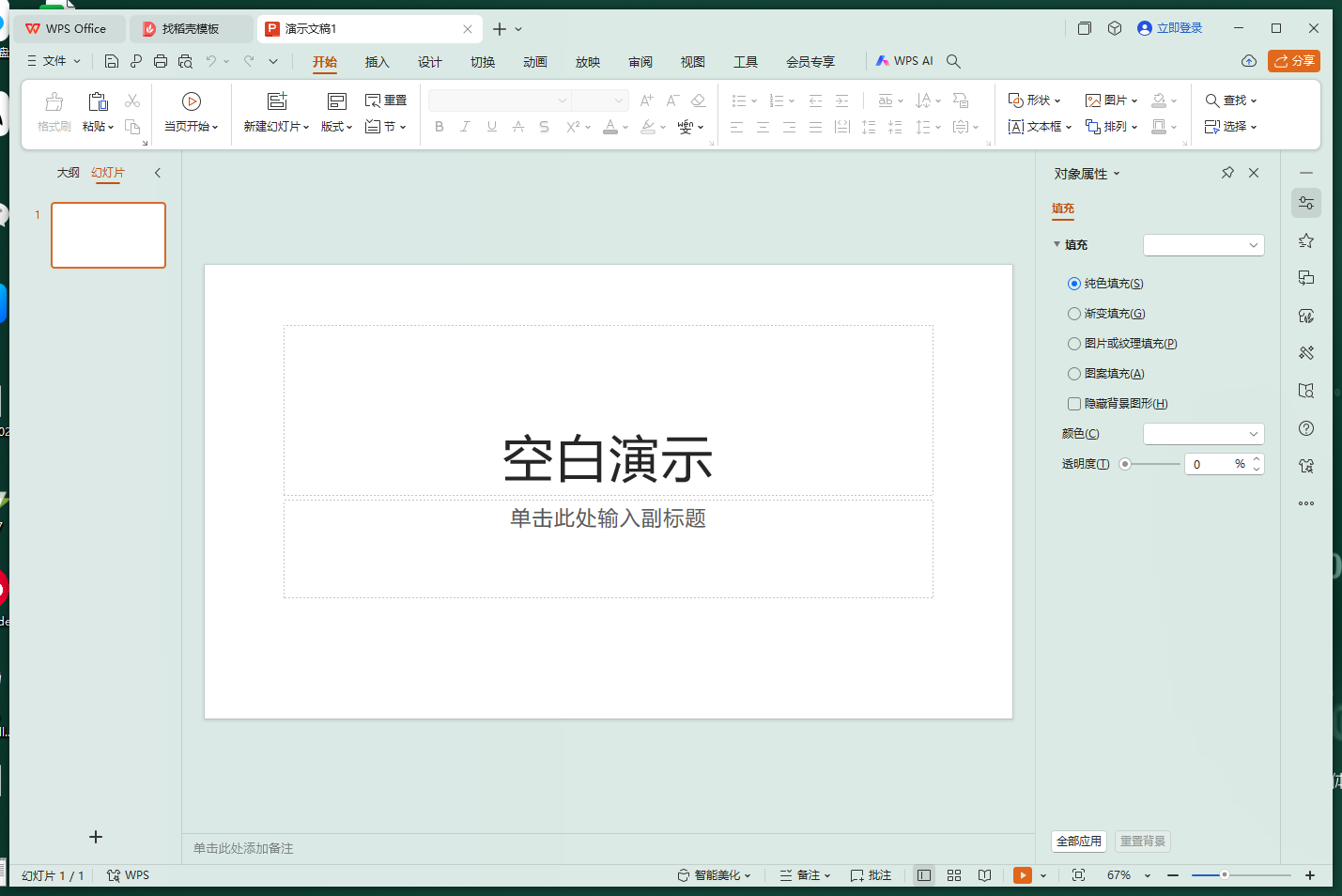
Task: Expand the File (文件) menu
Action: [54, 61]
